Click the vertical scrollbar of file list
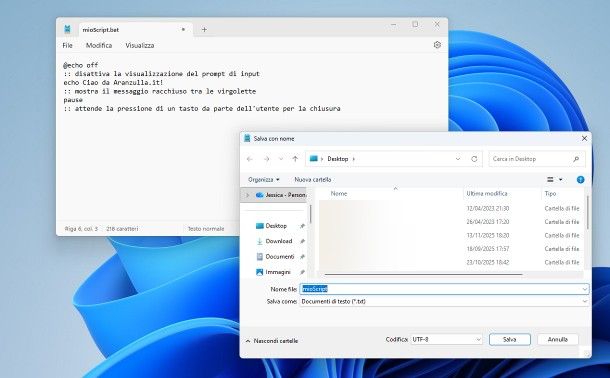The width and height of the screenshot is (610, 378). click(x=587, y=212)
